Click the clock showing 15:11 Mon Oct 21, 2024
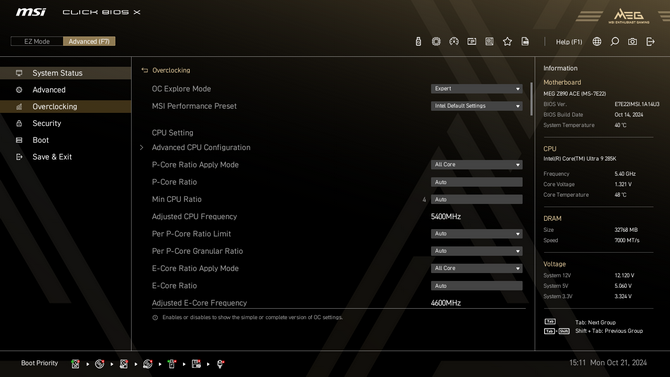This screenshot has width=670, height=377. point(608,363)
